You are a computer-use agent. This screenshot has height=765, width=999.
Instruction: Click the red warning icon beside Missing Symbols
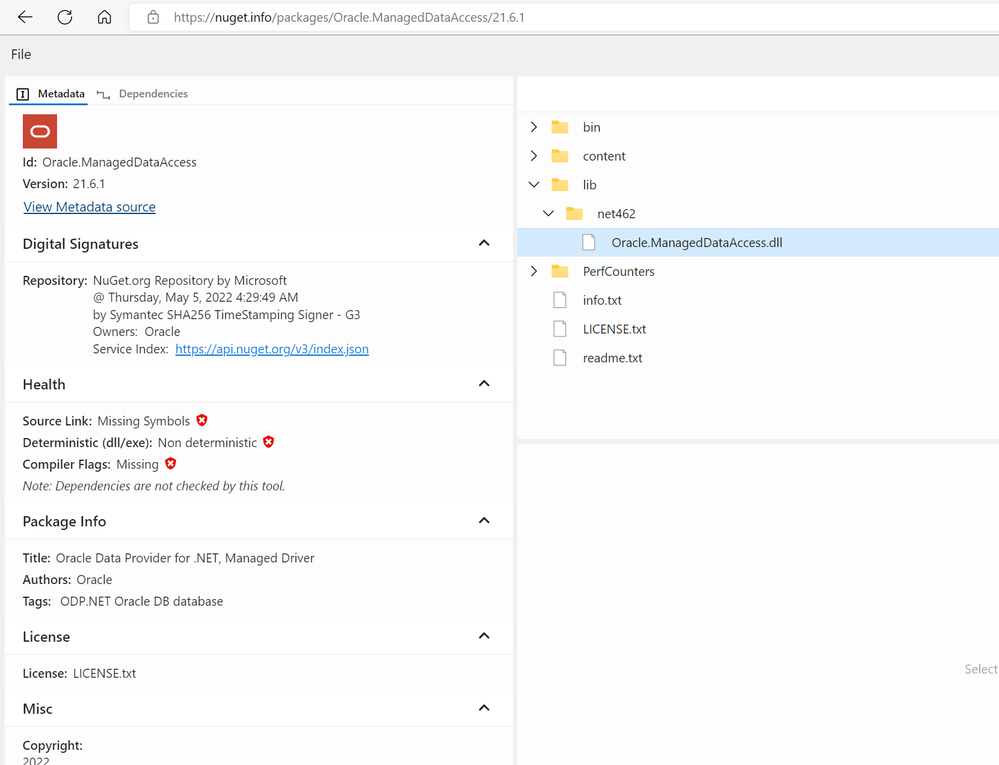[x=202, y=421]
